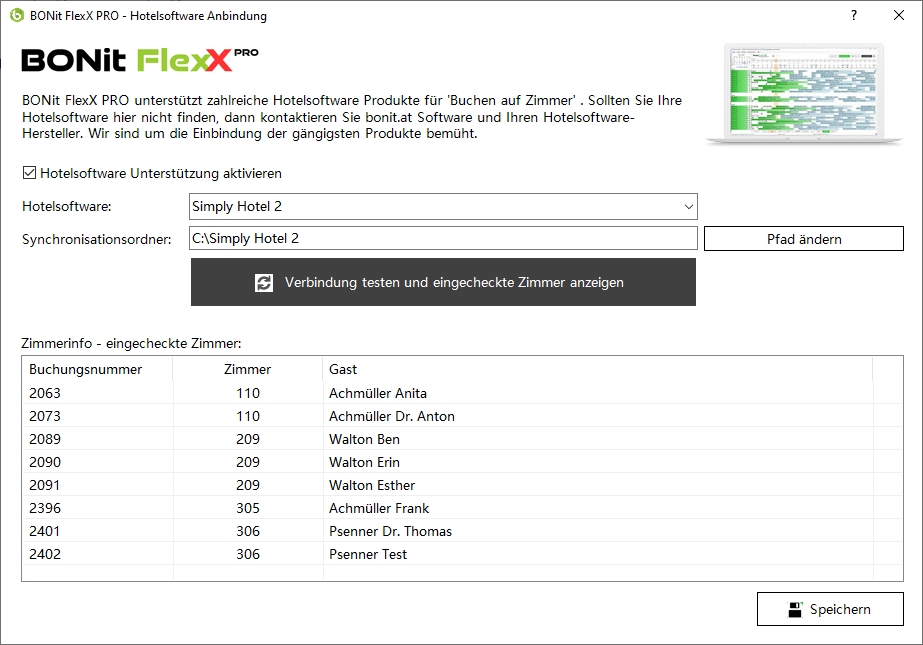
Task: Click the laptop screenshot thumbnail
Action: pos(804,93)
